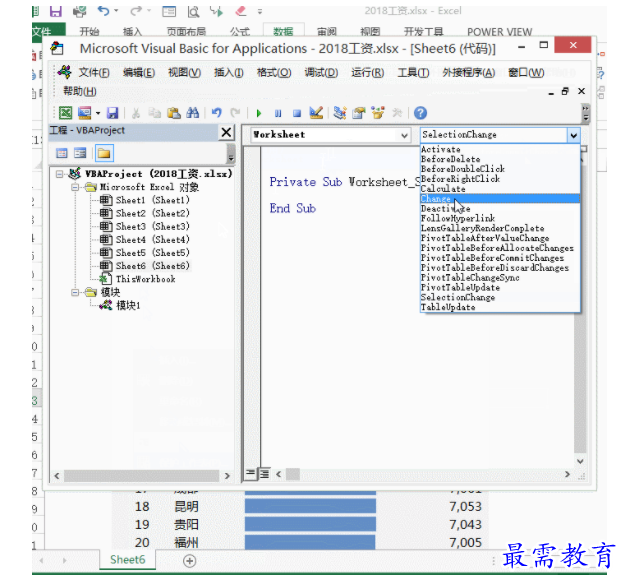The height and width of the screenshot is (587, 624).
Task: Click the View Code icon in project panel
Action: pyautogui.click(x=62, y=153)
